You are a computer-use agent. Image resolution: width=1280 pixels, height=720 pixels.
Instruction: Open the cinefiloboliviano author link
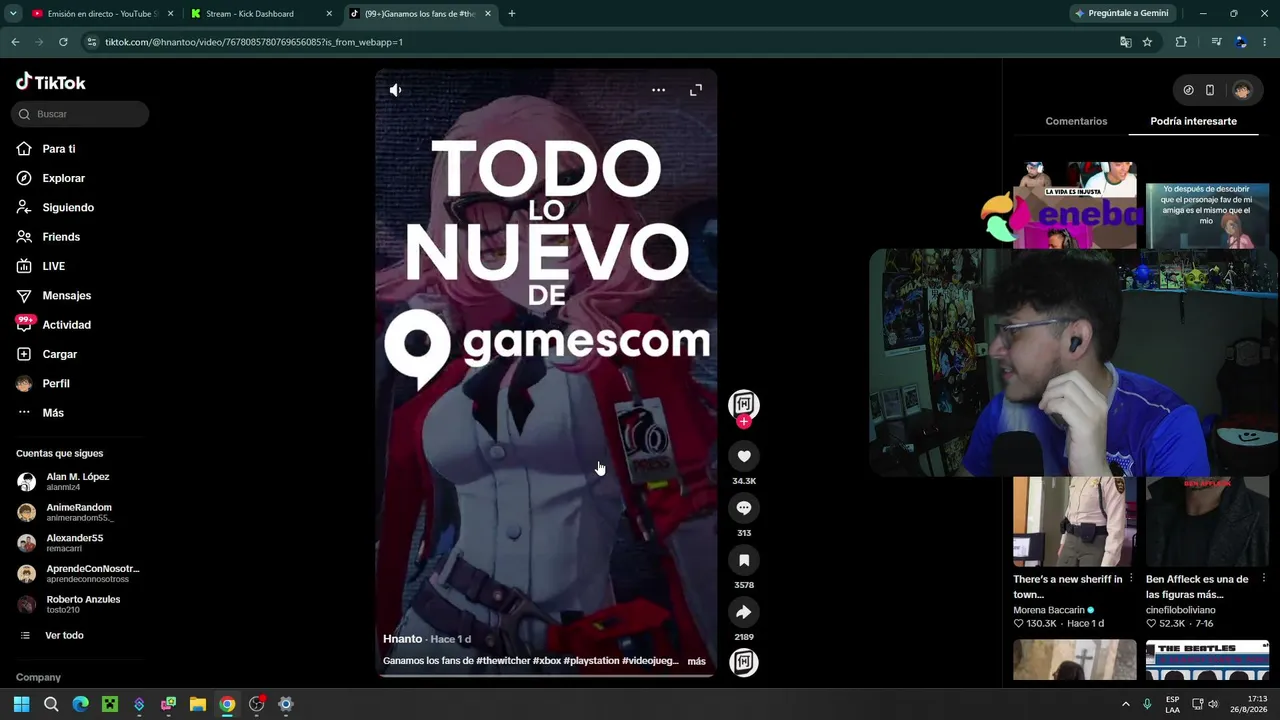point(1181,610)
